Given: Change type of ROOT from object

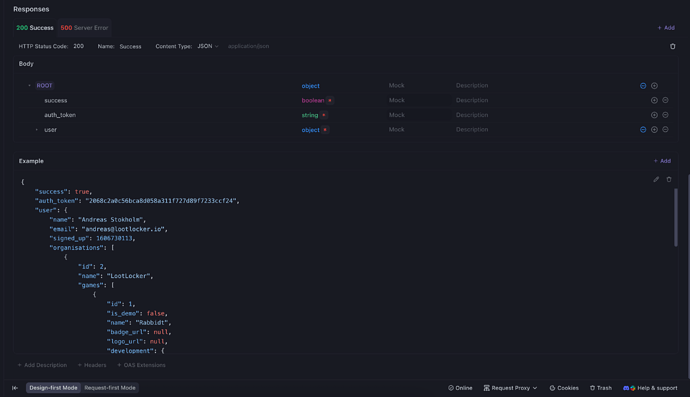Looking at the screenshot, I should tap(311, 86).
